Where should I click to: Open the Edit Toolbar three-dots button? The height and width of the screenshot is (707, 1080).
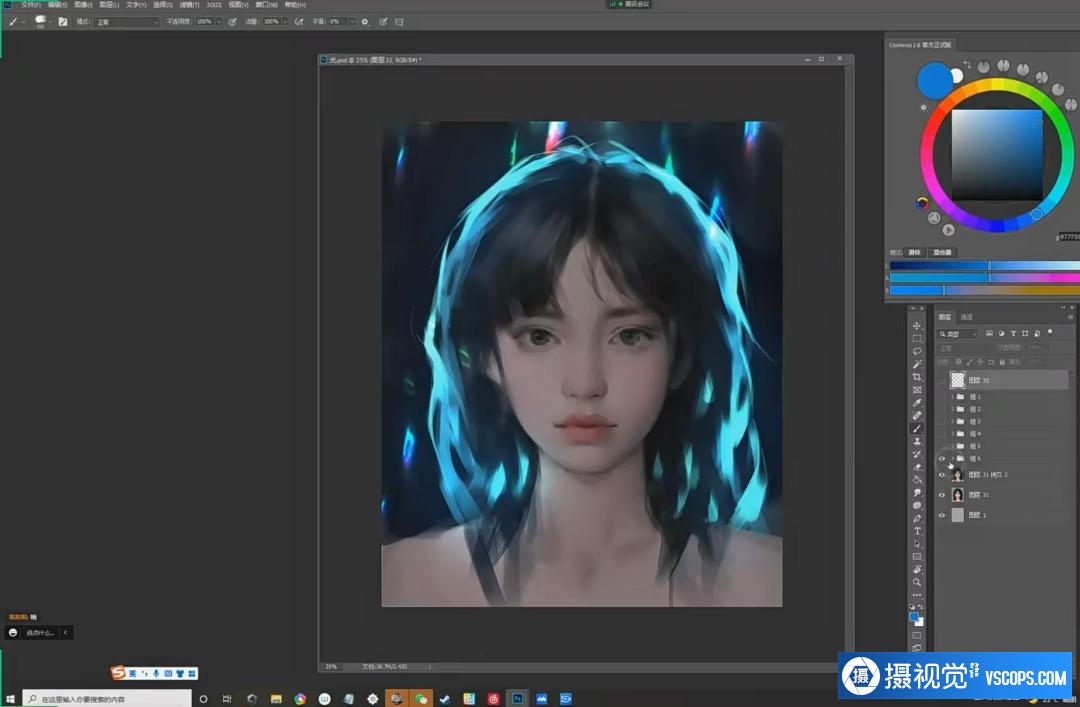917,595
